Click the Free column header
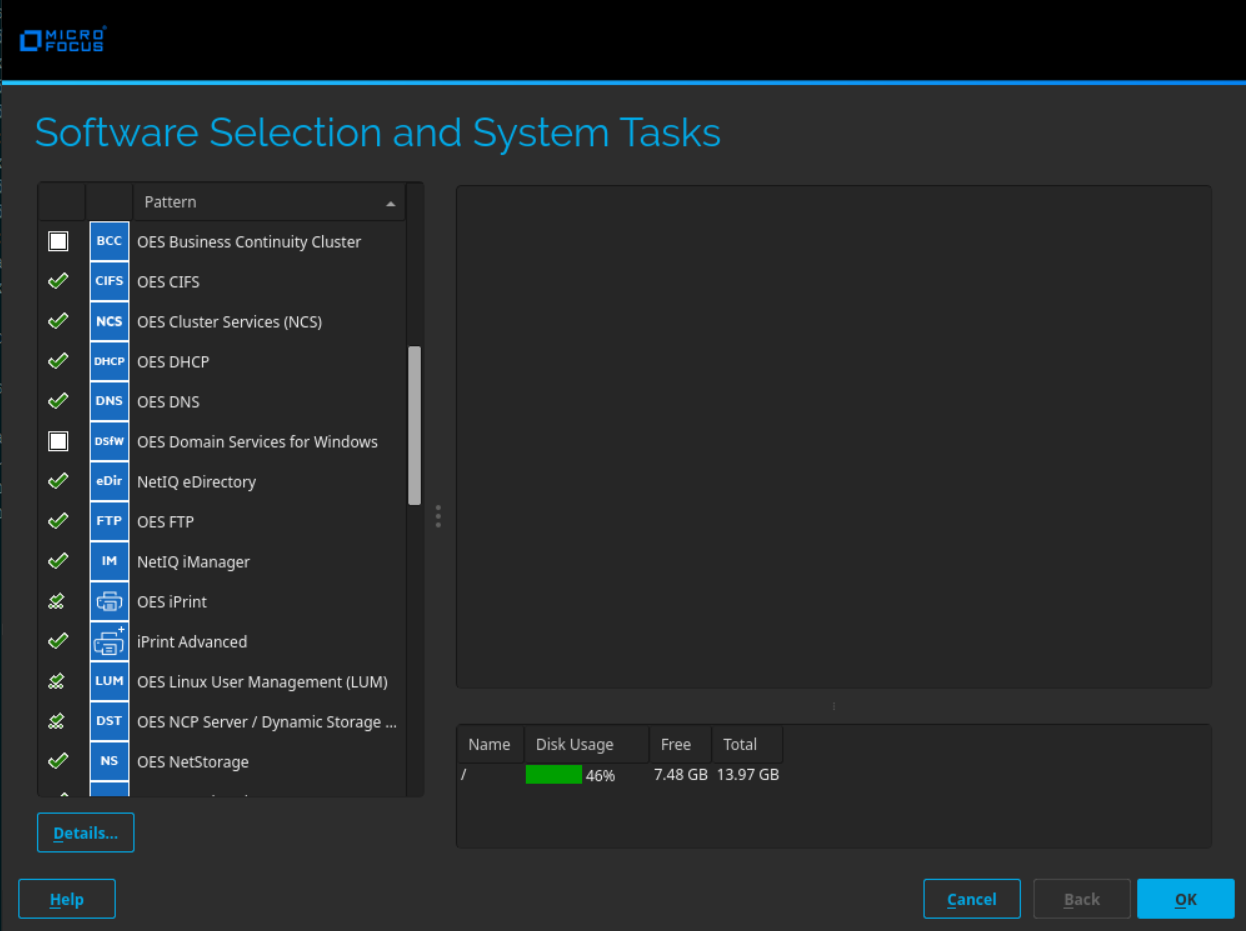The width and height of the screenshot is (1246, 931). click(x=678, y=745)
